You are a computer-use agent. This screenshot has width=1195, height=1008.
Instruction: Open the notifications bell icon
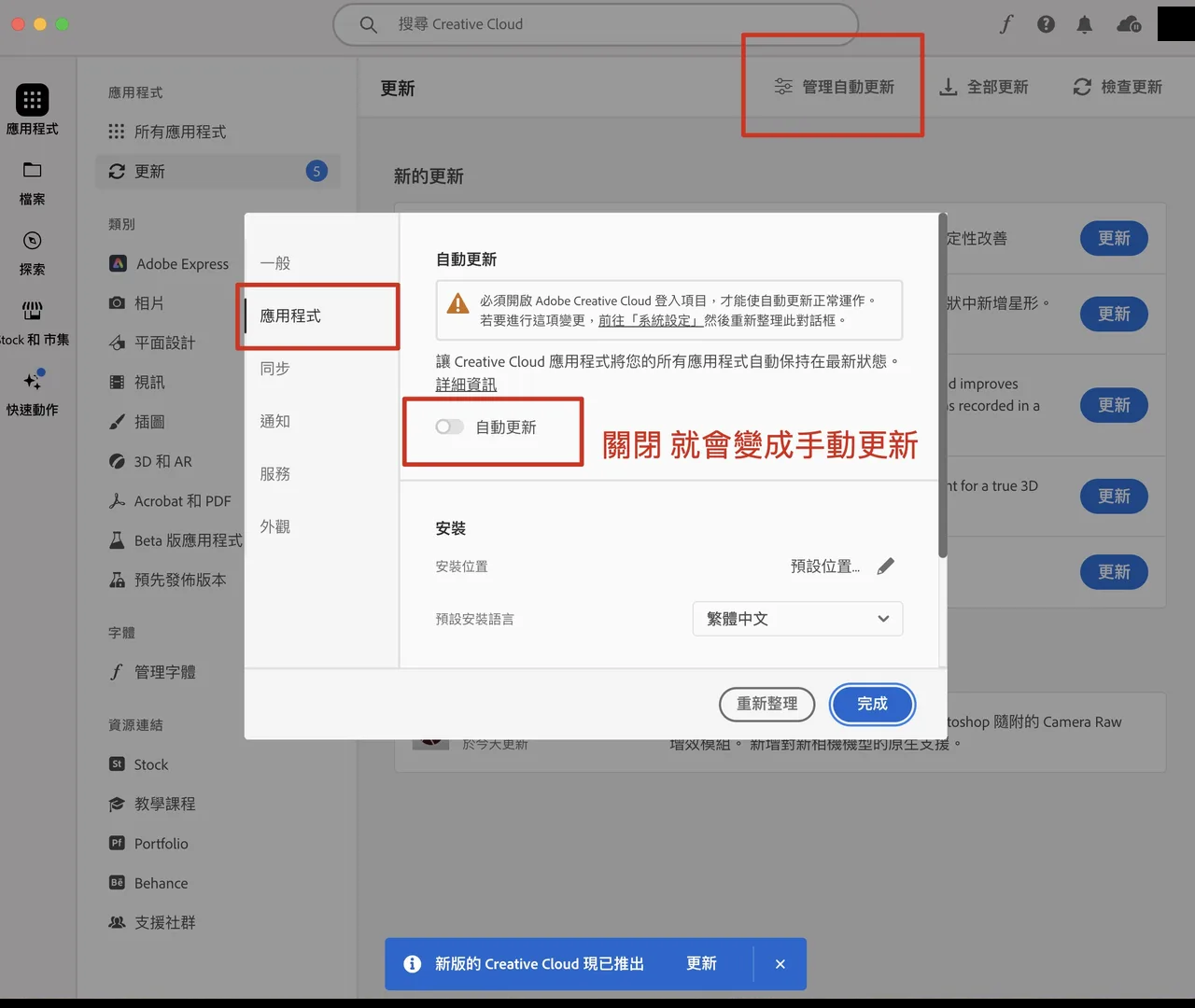pos(1084,24)
